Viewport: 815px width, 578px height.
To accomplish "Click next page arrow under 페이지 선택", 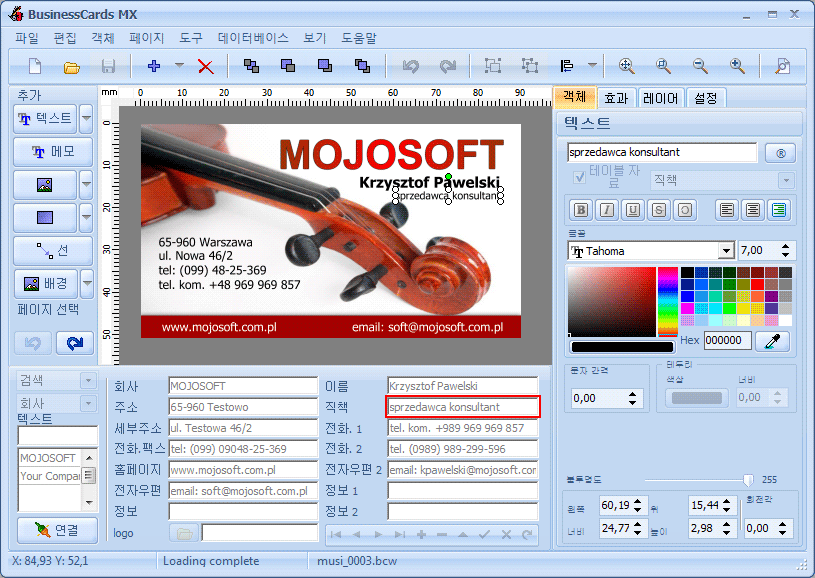I will click(75, 343).
